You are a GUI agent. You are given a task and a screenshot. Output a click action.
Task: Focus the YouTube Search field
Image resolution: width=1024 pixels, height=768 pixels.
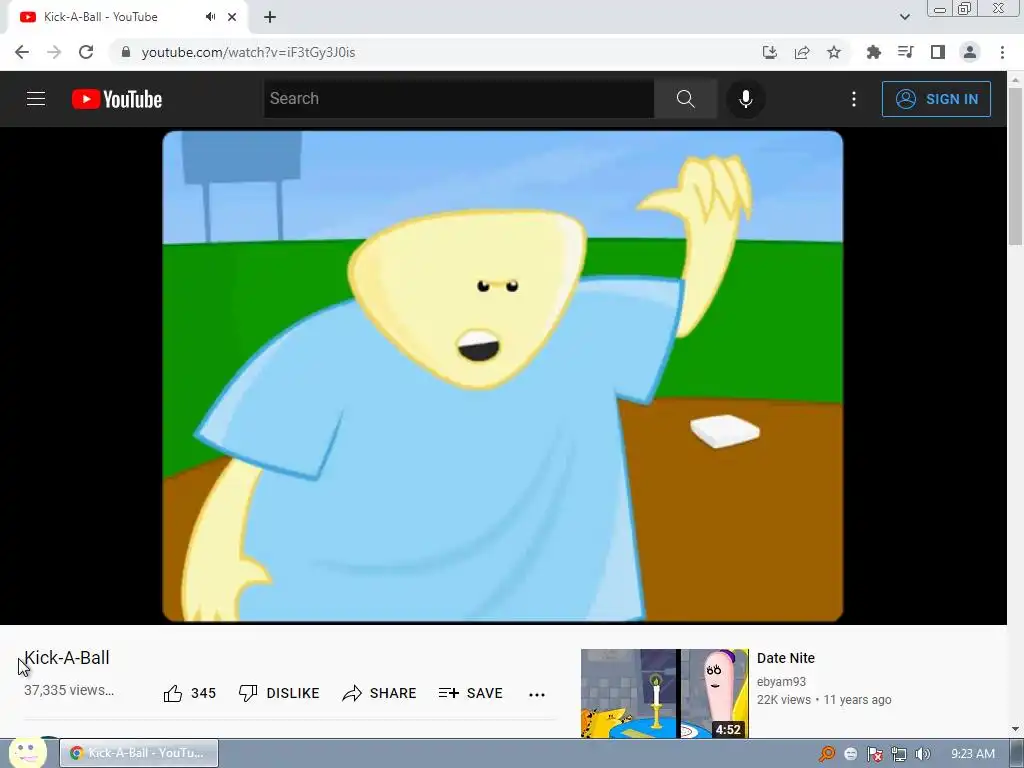458,99
